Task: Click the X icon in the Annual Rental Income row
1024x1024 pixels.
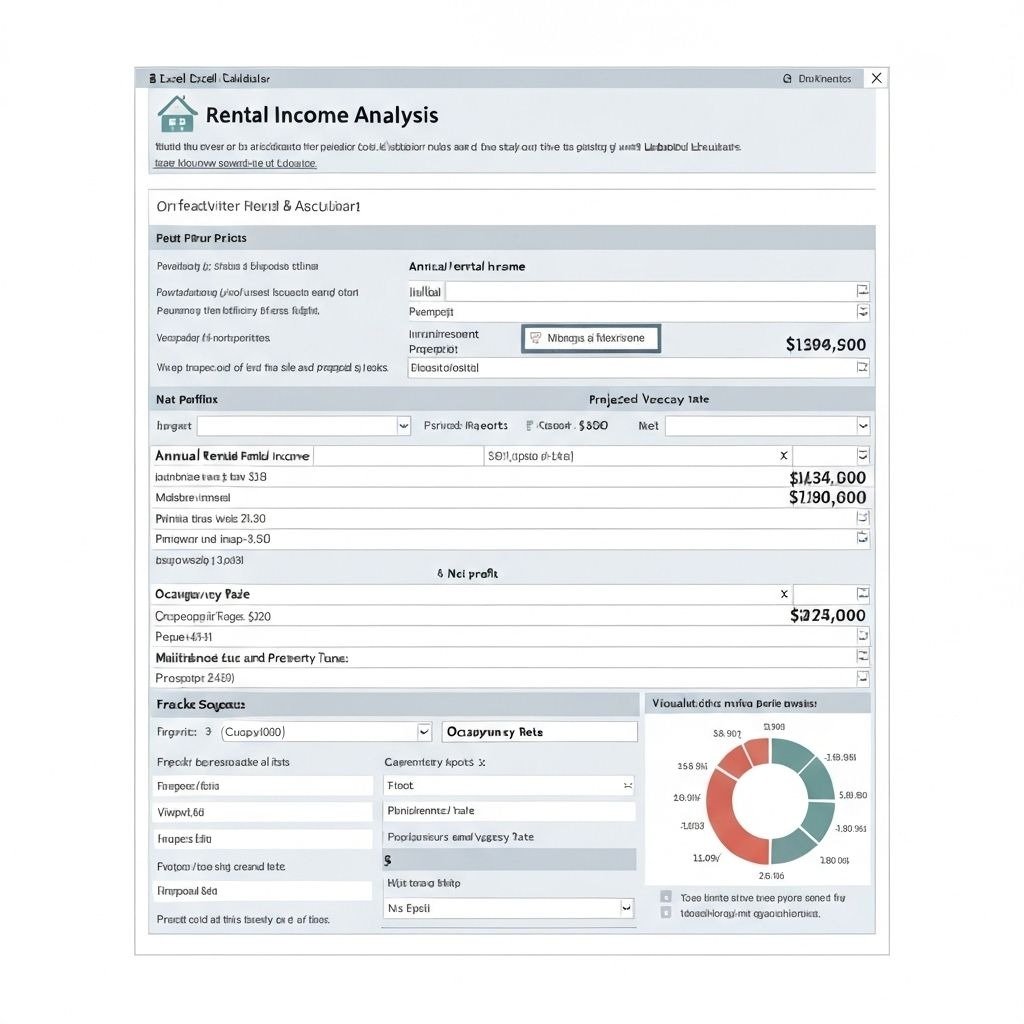Action: [783, 456]
